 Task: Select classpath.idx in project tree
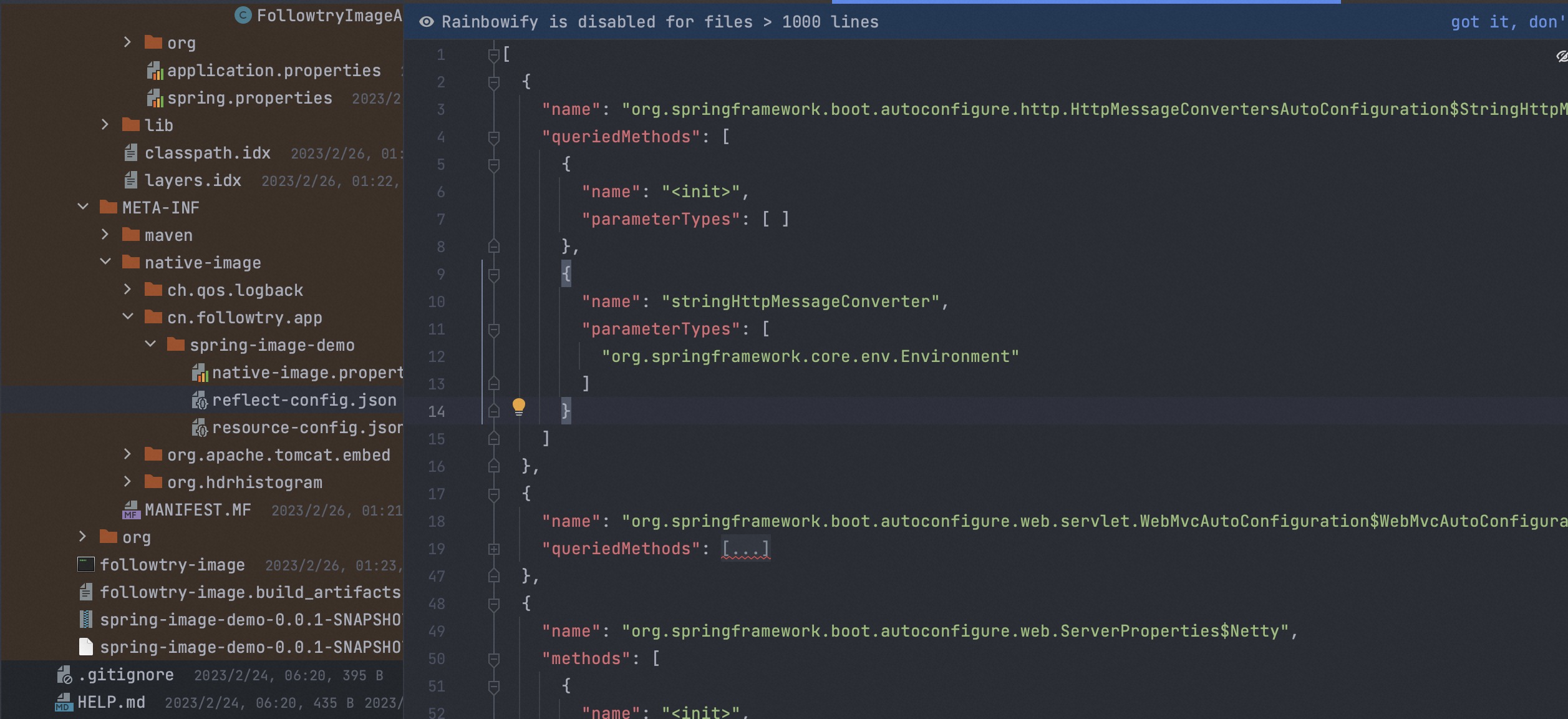coord(207,153)
